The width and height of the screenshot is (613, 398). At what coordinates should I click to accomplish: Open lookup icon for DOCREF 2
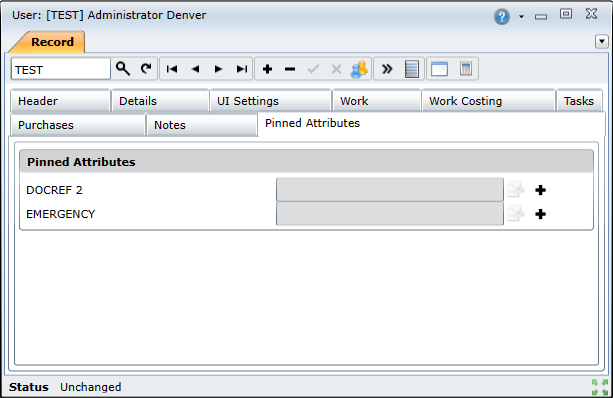pos(516,189)
